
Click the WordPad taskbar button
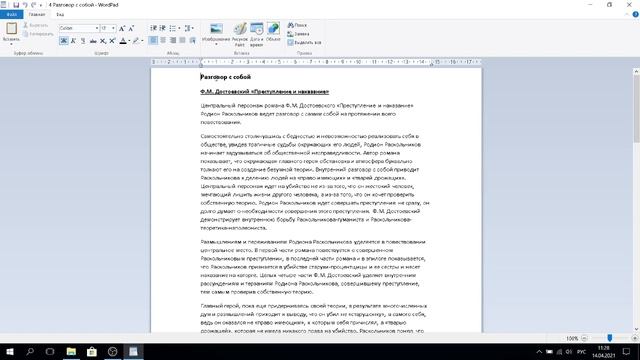coord(133,351)
